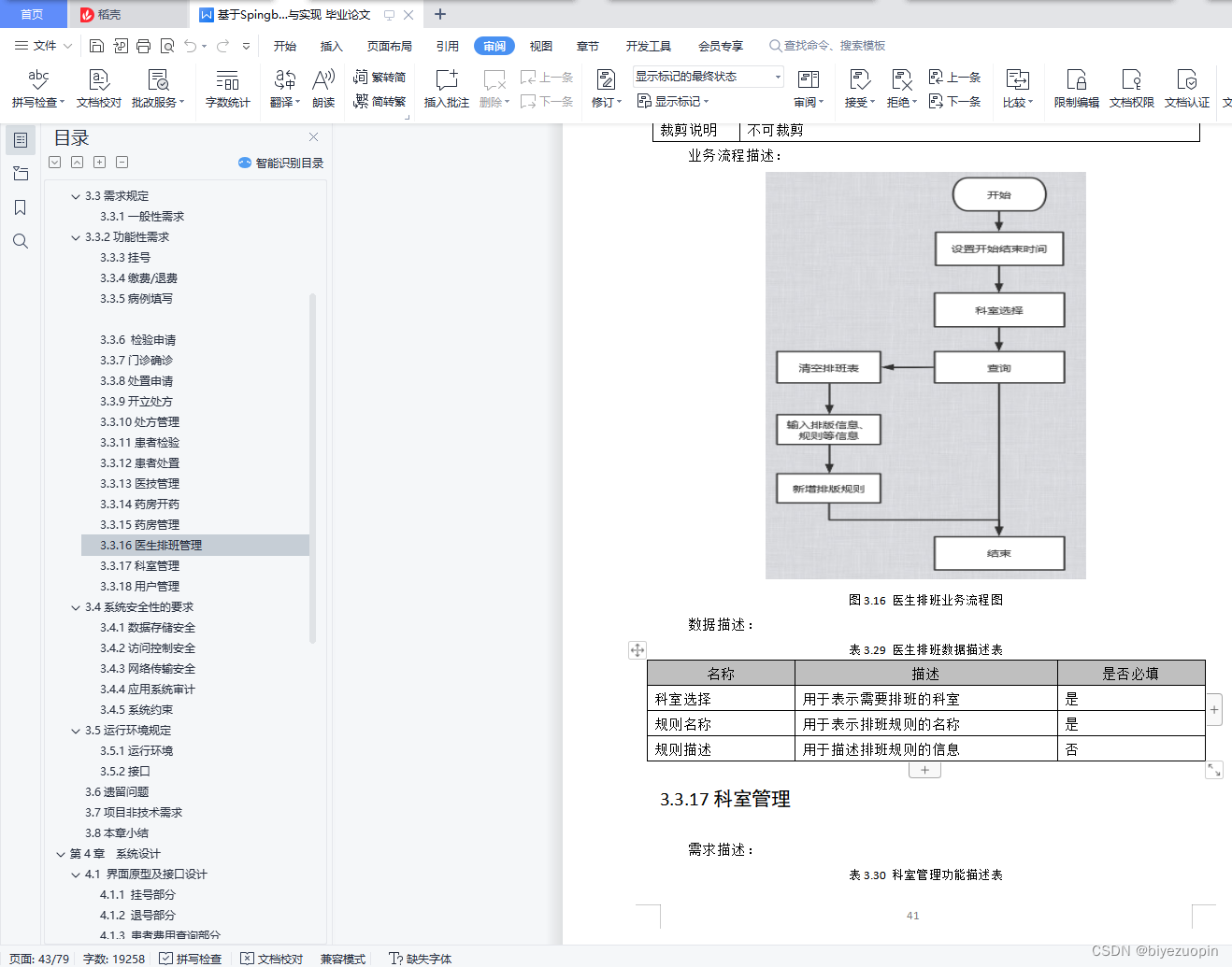Switch to the Insert (插入) ribbon tab
This screenshot has width=1232, height=967.
332,46
